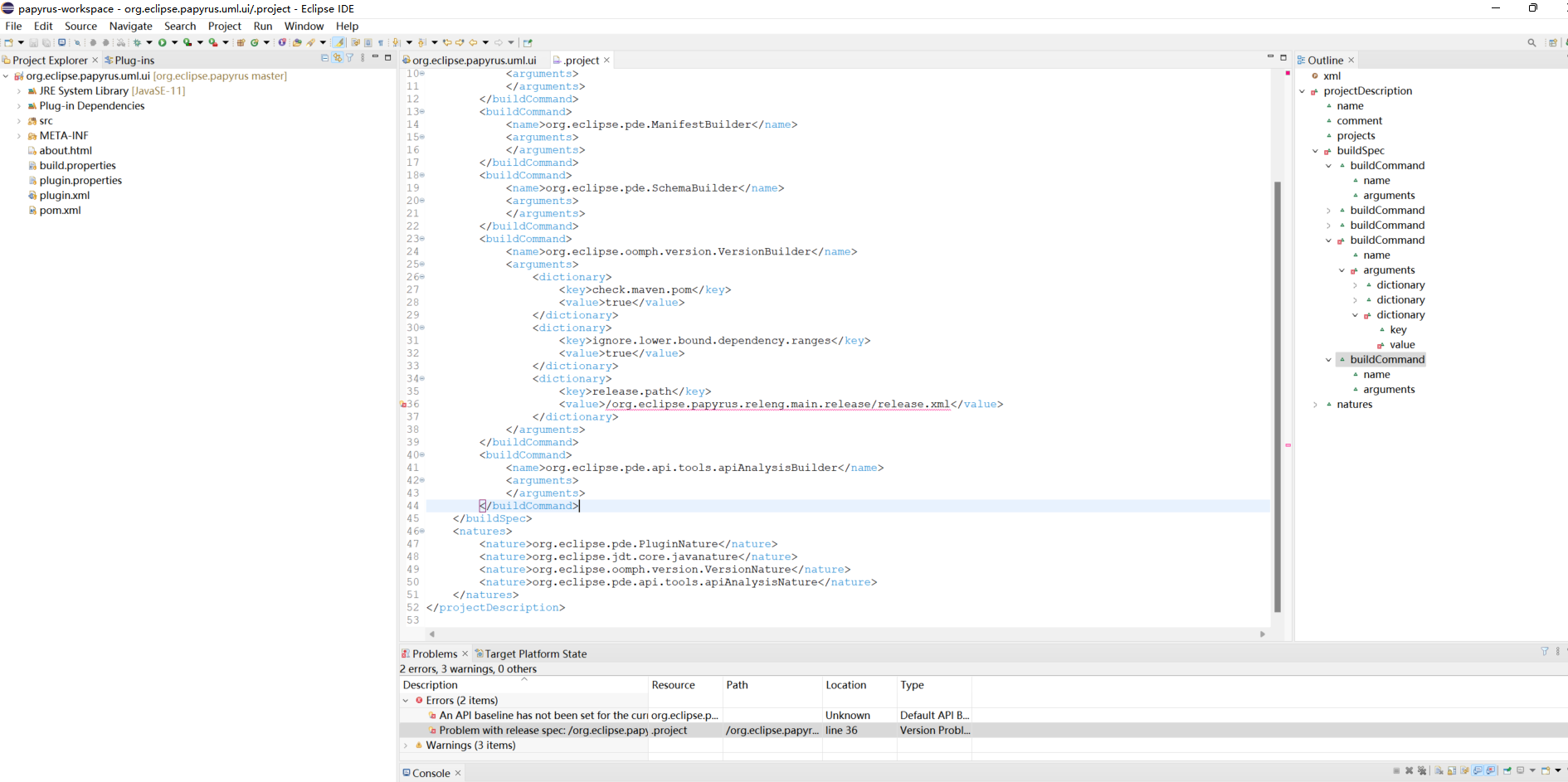The image size is (1568, 782).
Task: Open Target Platform State tab
Action: click(x=530, y=654)
